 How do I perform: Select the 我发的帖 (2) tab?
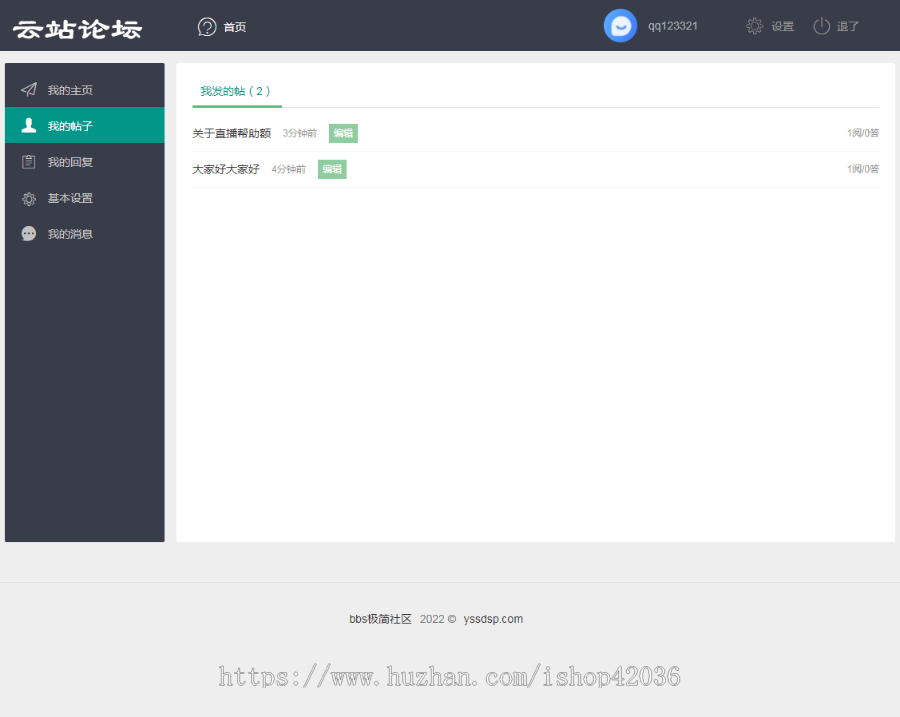(x=236, y=91)
